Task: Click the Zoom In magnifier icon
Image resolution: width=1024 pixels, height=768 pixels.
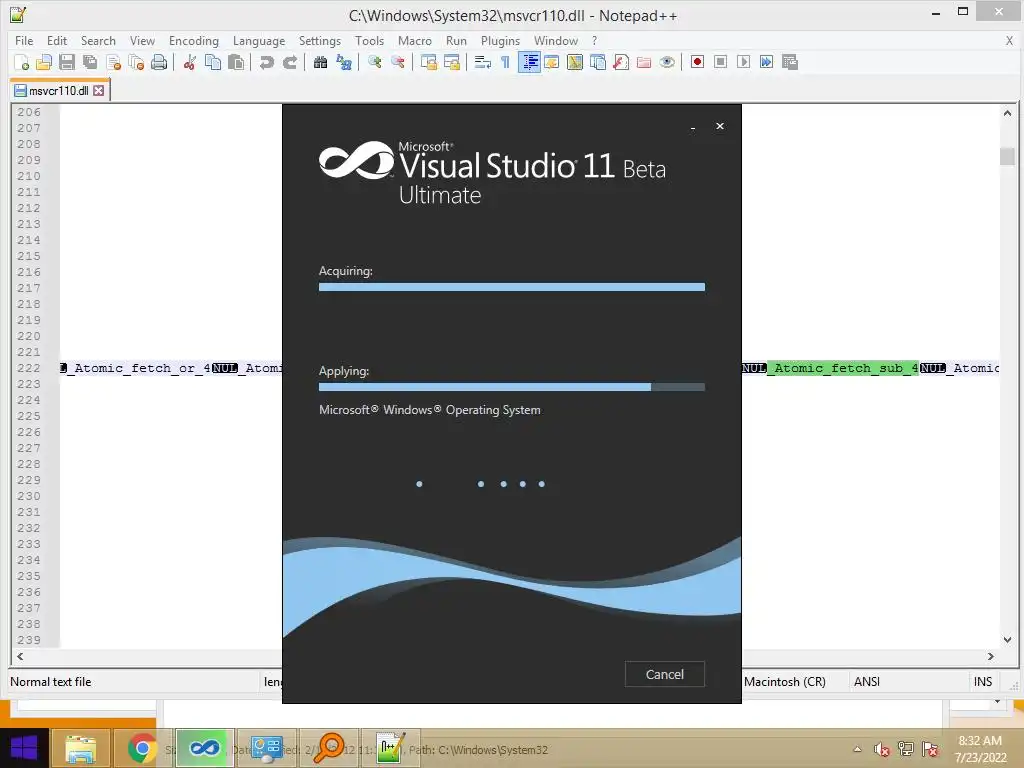Action: 374,63
